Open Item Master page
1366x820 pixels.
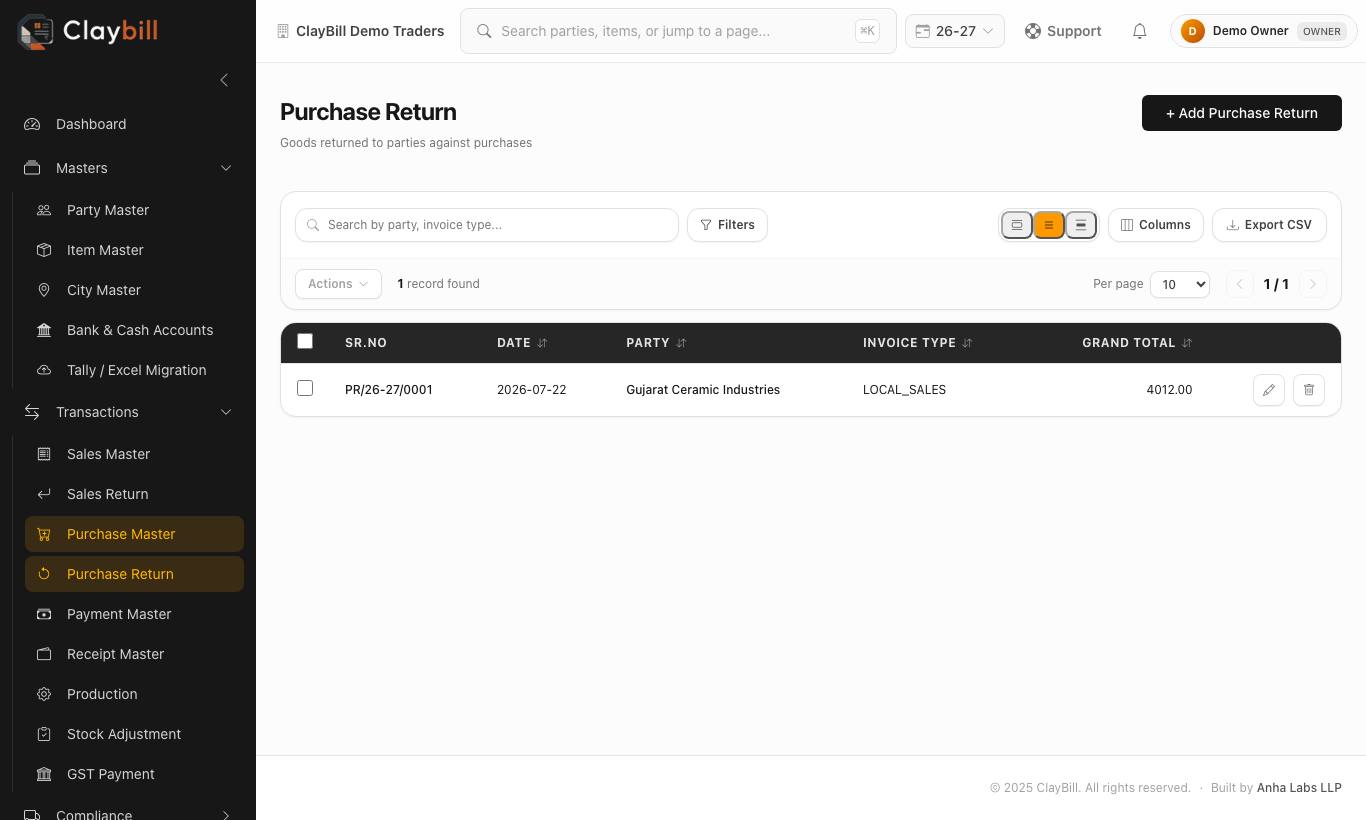pyautogui.click(x=134, y=250)
